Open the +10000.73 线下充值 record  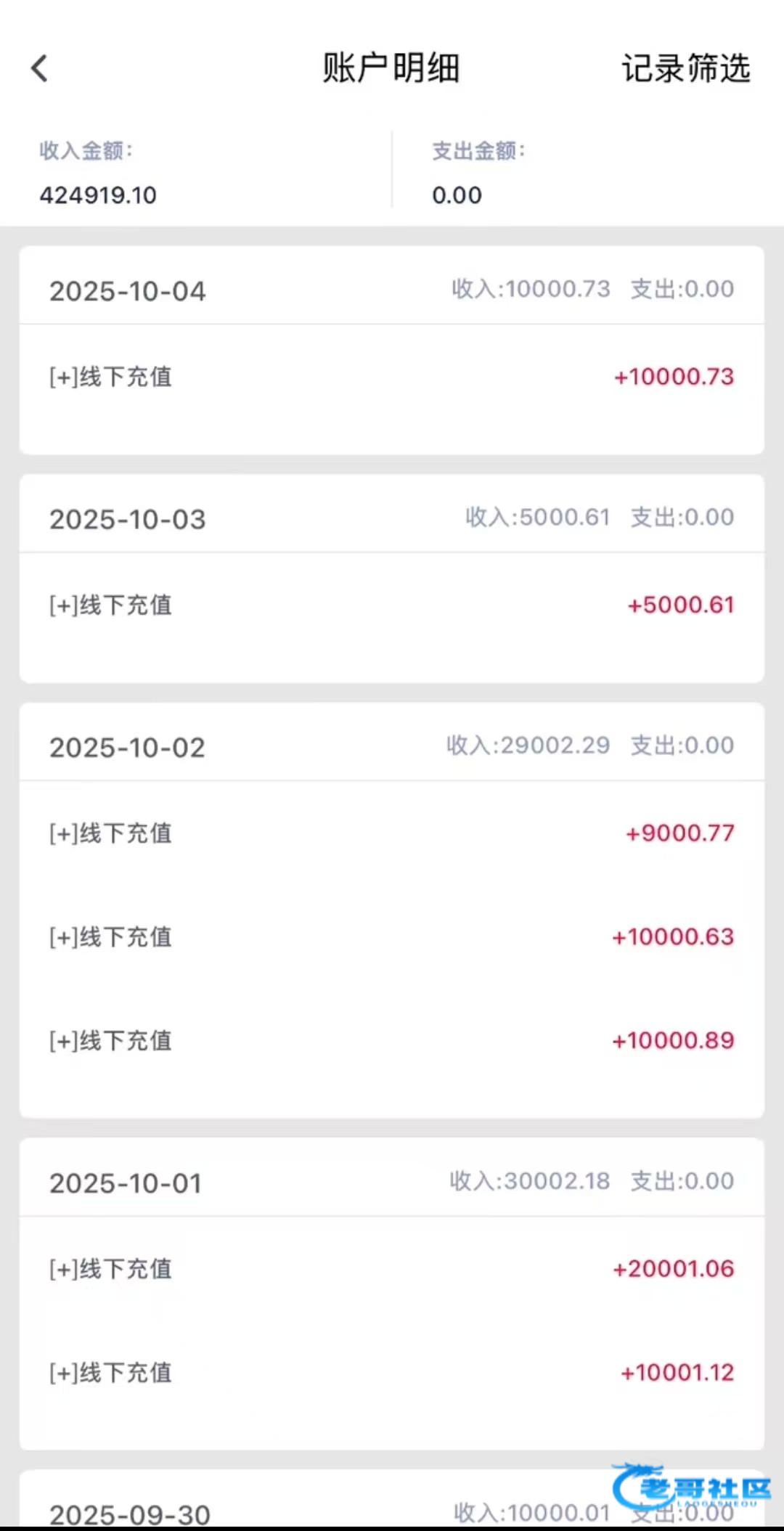[391, 377]
